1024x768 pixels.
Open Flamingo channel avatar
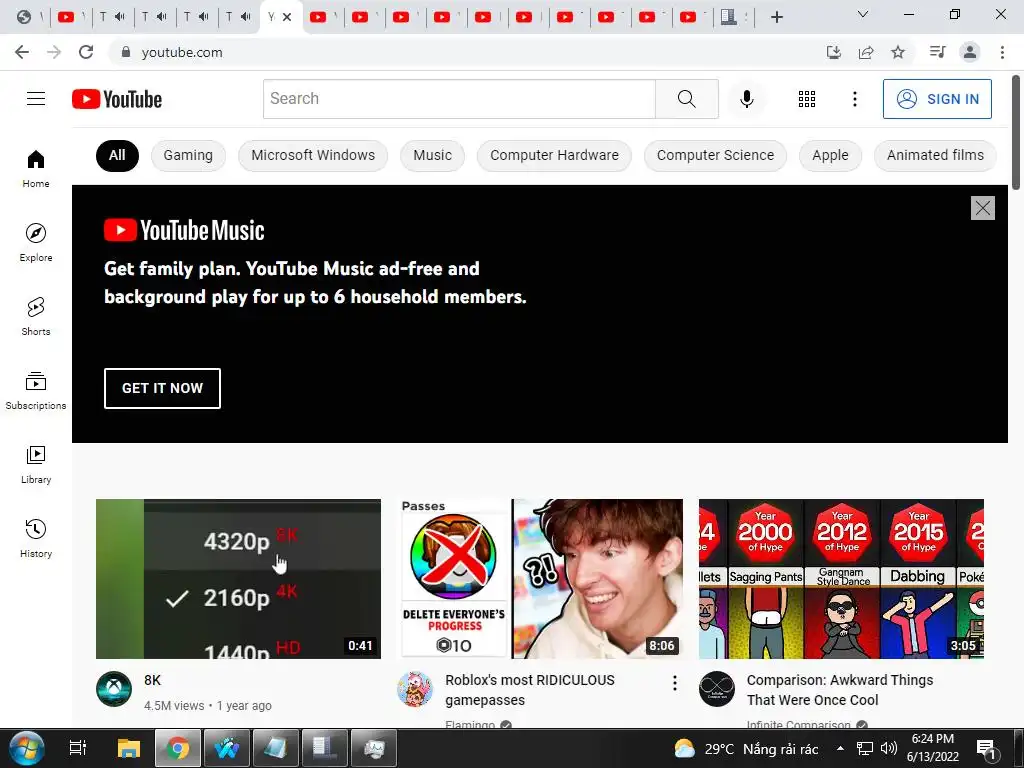tap(415, 689)
